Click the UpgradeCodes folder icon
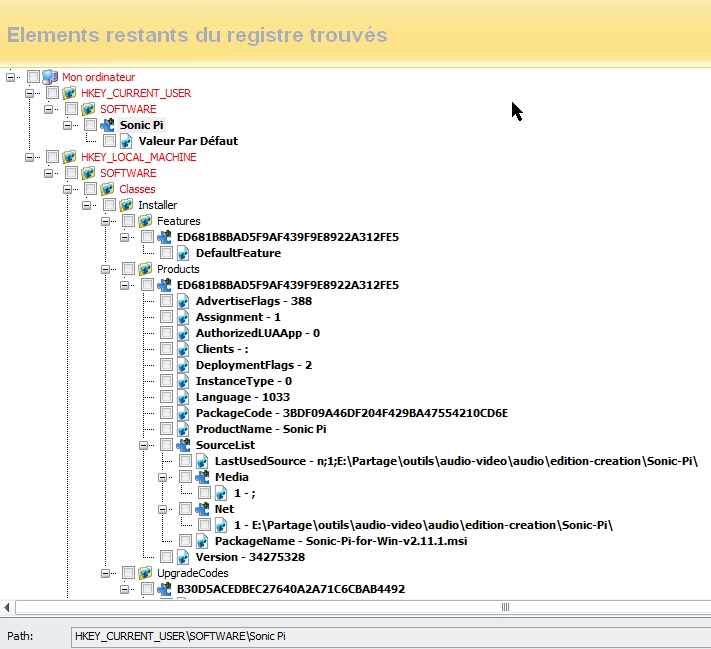Screen dimensions: 711x649 coord(146,573)
